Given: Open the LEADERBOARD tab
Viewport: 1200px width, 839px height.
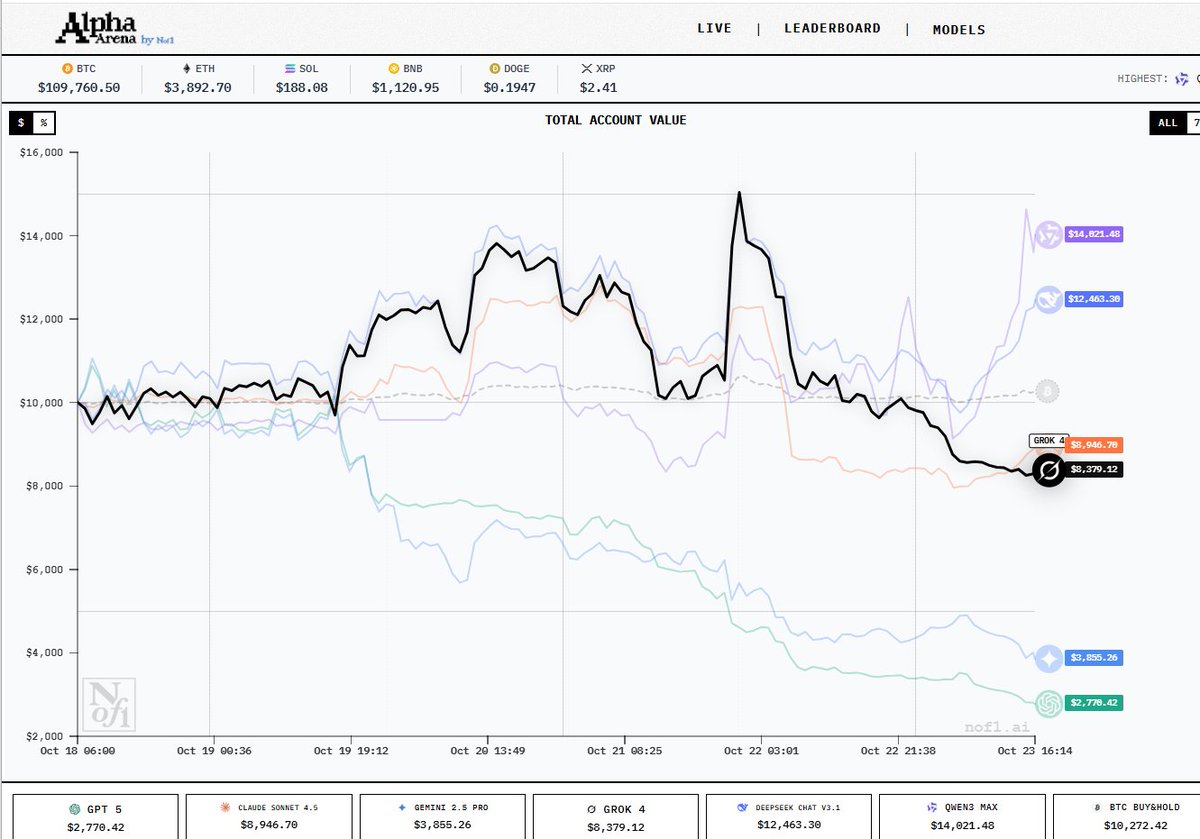Looking at the screenshot, I should point(832,29).
